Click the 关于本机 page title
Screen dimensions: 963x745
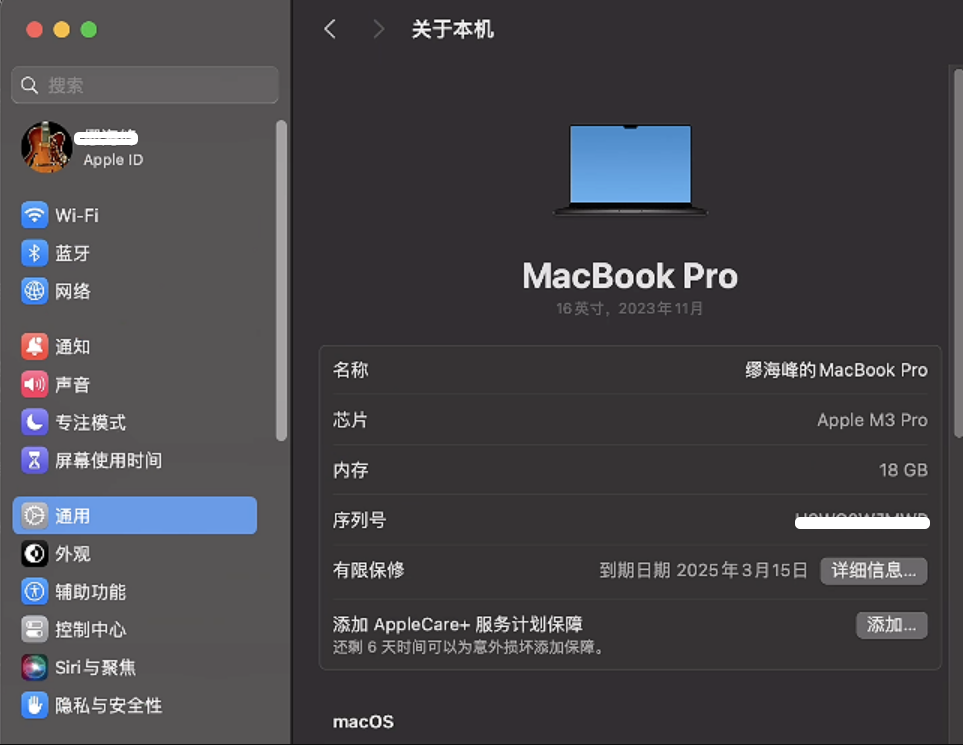click(453, 29)
